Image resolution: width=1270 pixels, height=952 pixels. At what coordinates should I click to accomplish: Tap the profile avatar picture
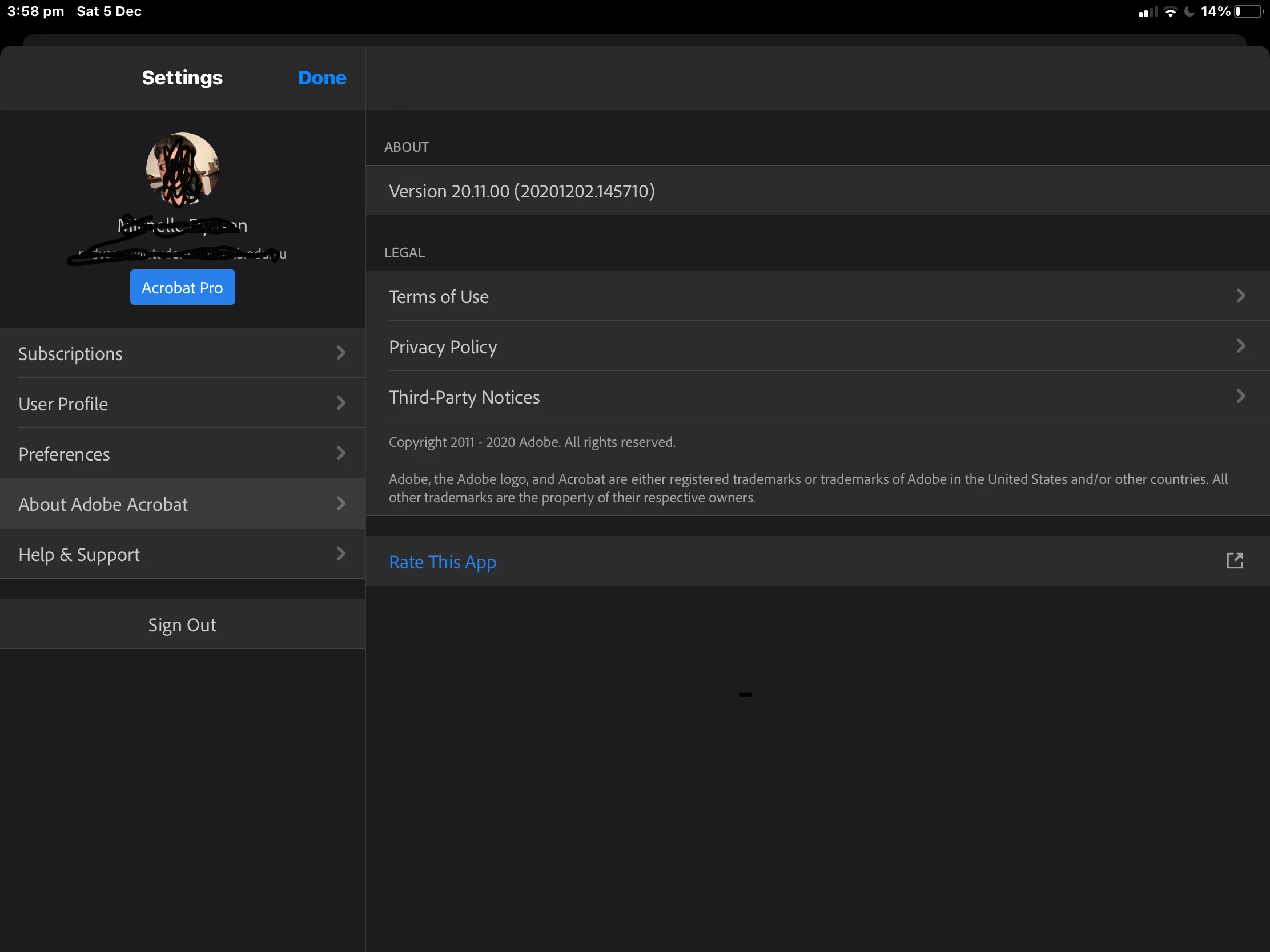(182, 170)
